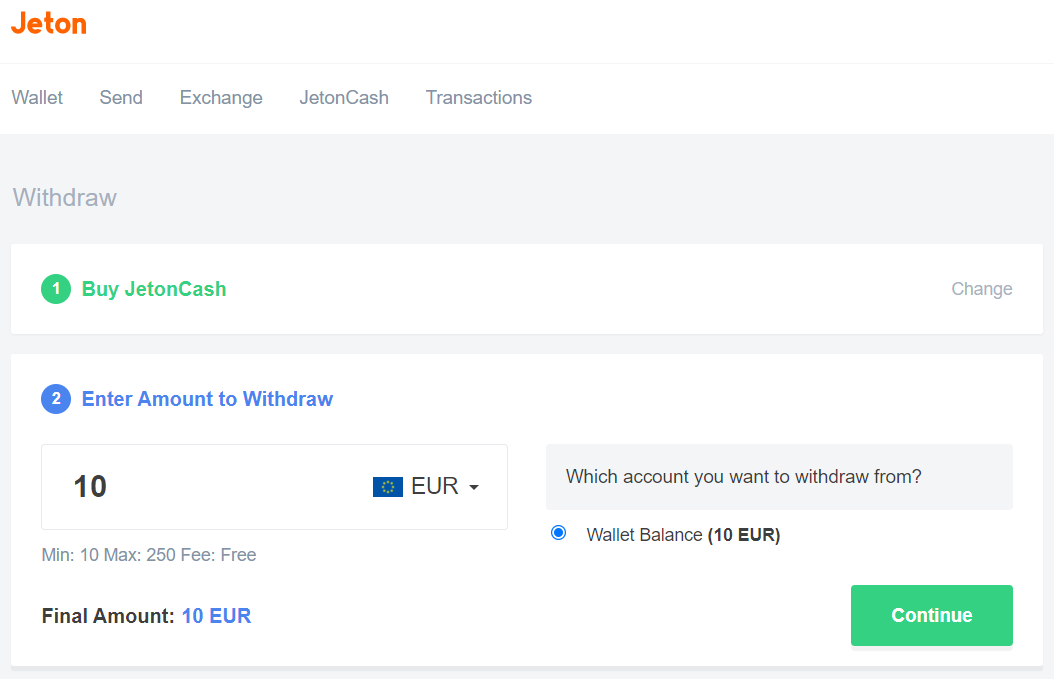Open the Wallet tab
Screen dimensions: 1054x679
pos(37,97)
